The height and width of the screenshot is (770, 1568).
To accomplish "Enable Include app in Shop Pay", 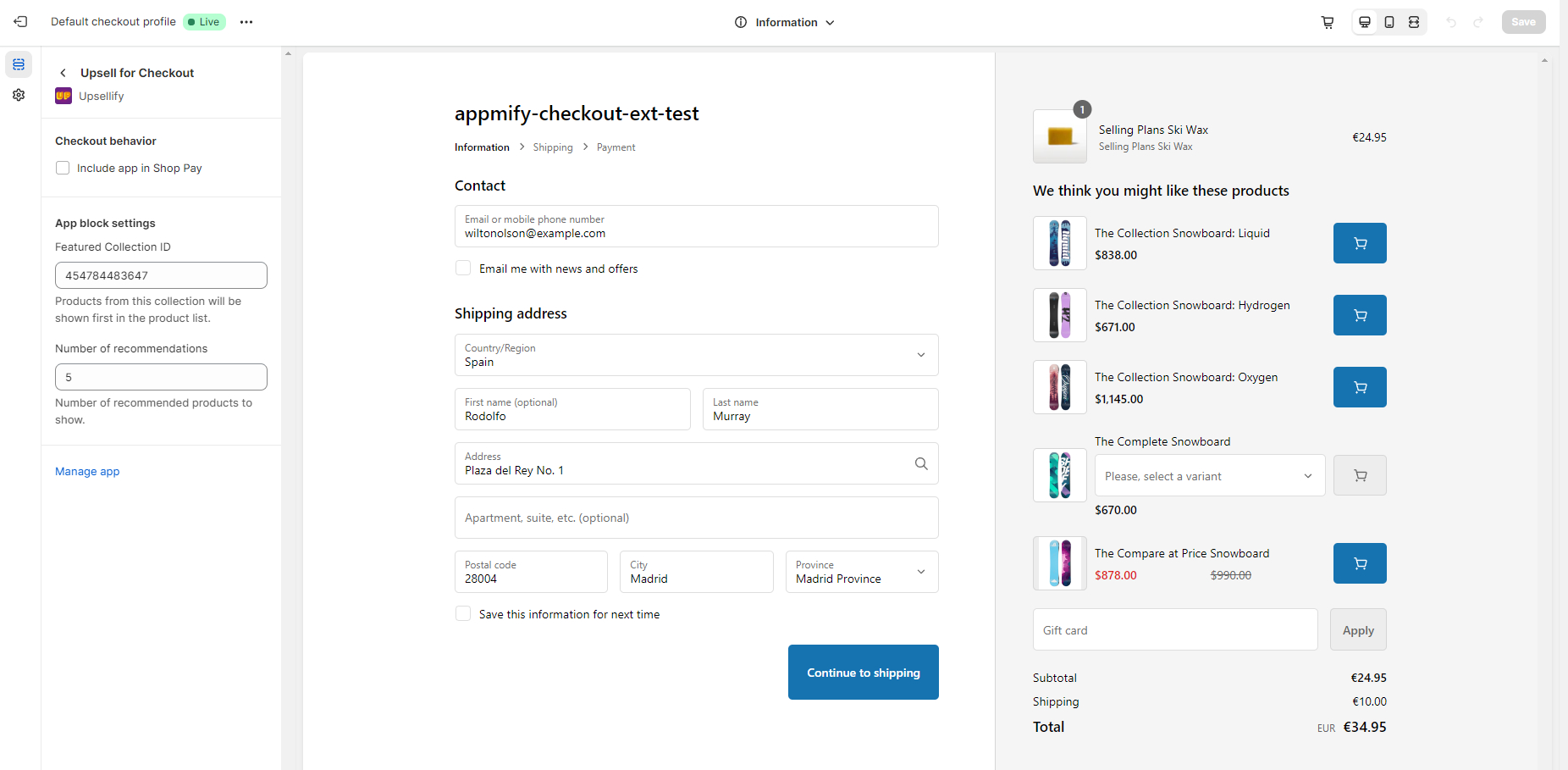I will [x=63, y=168].
